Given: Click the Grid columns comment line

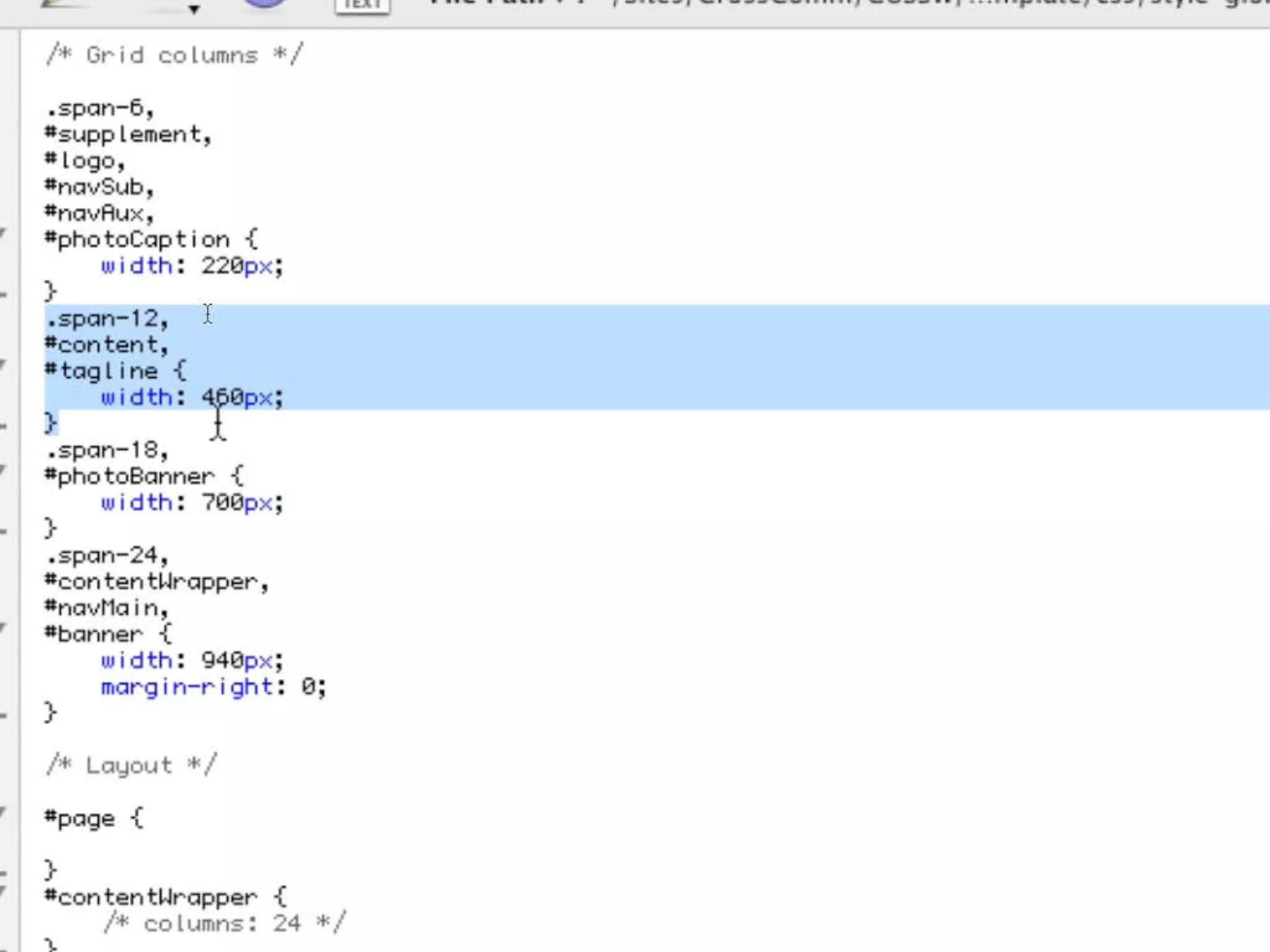Looking at the screenshot, I should pos(175,55).
